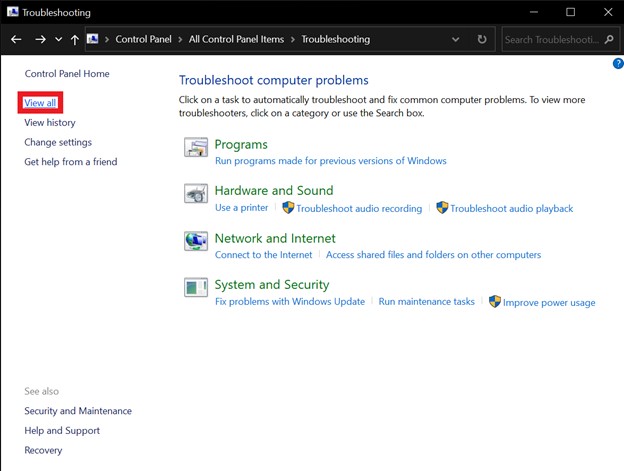Click shield icon beside audio recording
This screenshot has width=624, height=471.
tap(288, 207)
